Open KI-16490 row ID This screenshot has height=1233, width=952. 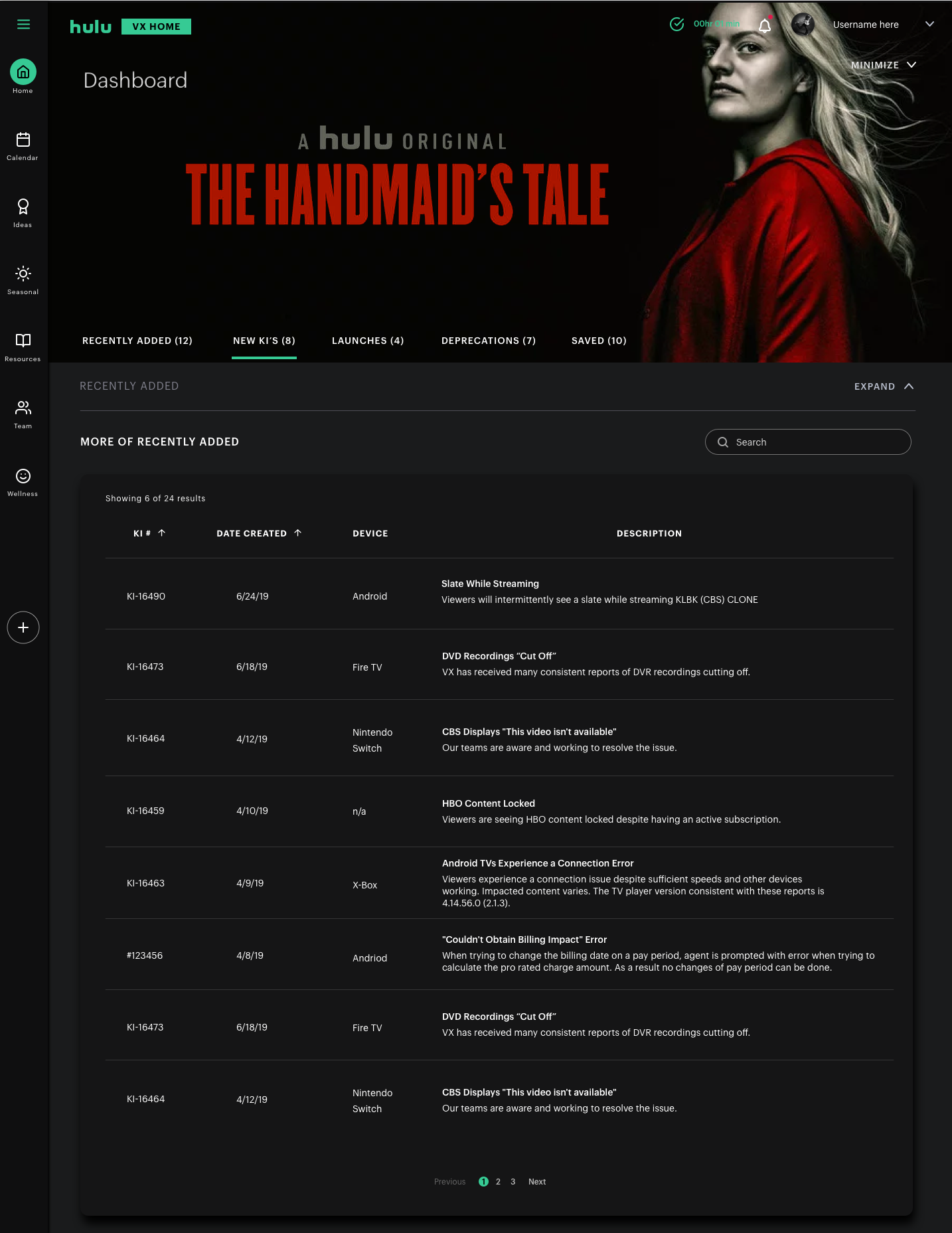(x=146, y=596)
